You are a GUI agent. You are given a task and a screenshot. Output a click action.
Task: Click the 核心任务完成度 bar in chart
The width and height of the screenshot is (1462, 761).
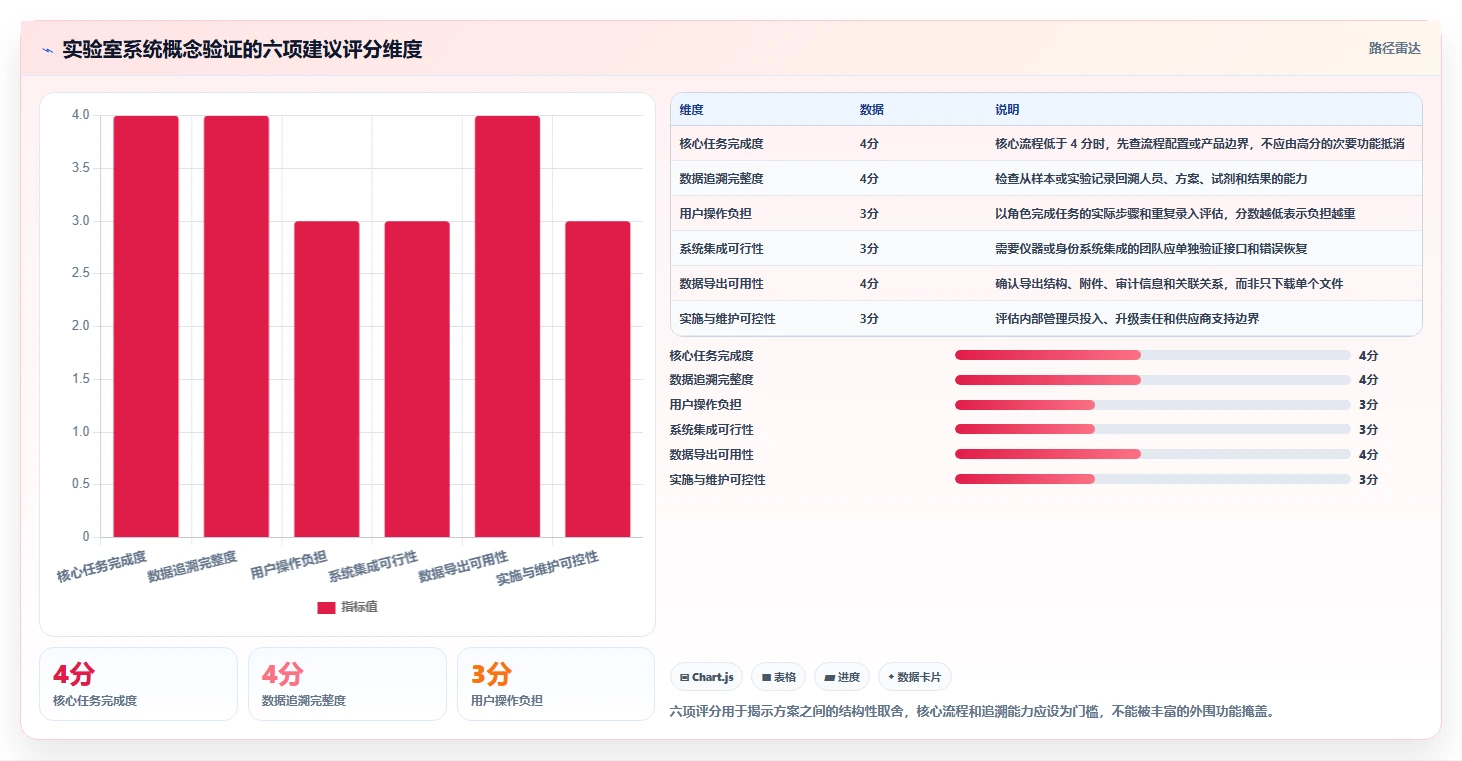point(146,326)
